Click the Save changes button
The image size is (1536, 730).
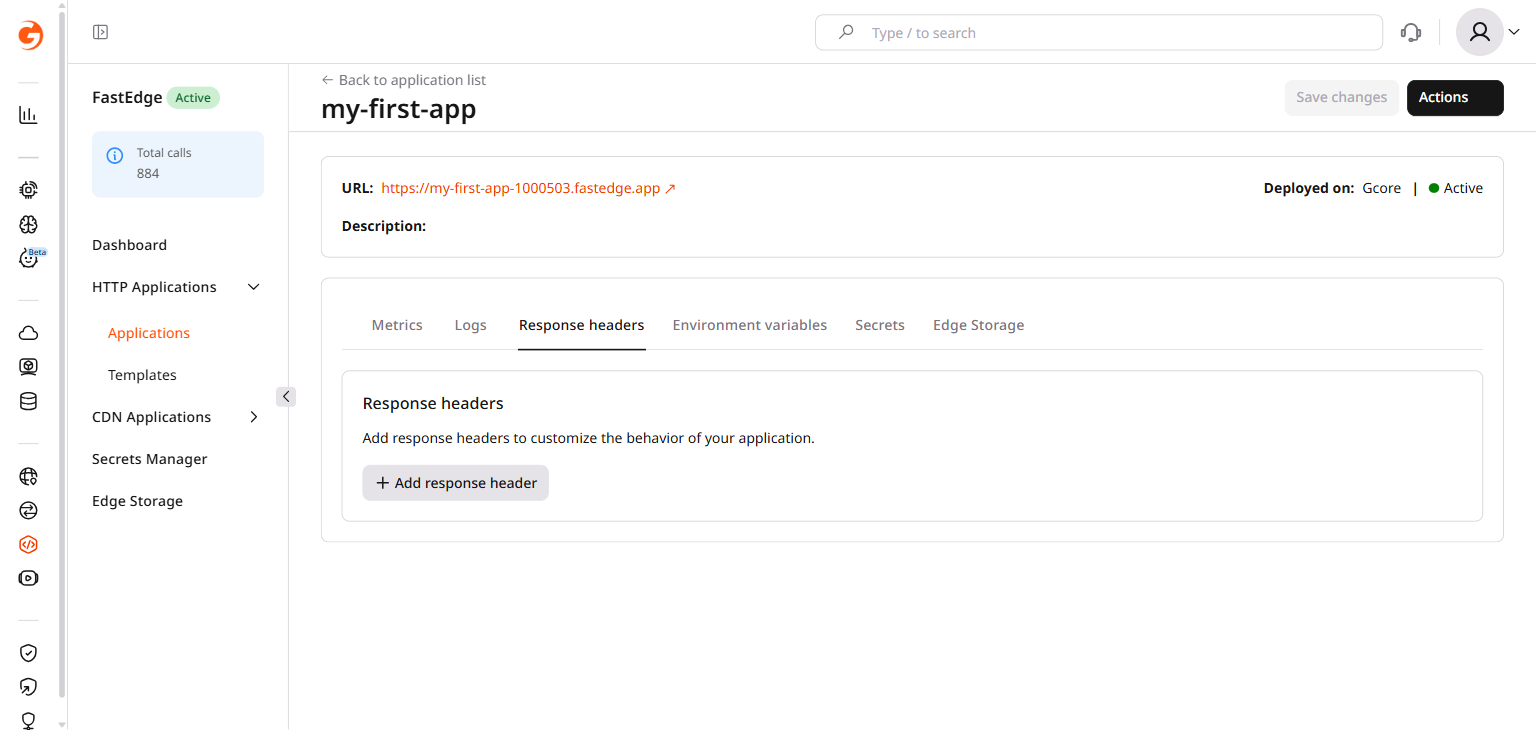point(1341,98)
